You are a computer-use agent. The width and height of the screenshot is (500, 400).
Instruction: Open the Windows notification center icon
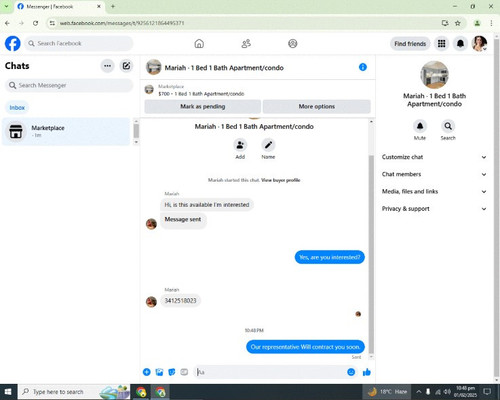(487, 392)
